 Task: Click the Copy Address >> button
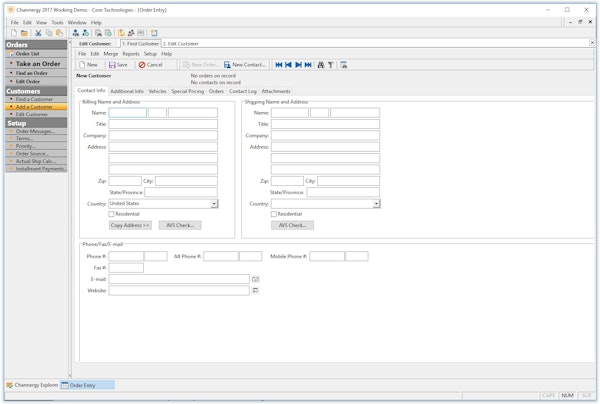(130, 225)
